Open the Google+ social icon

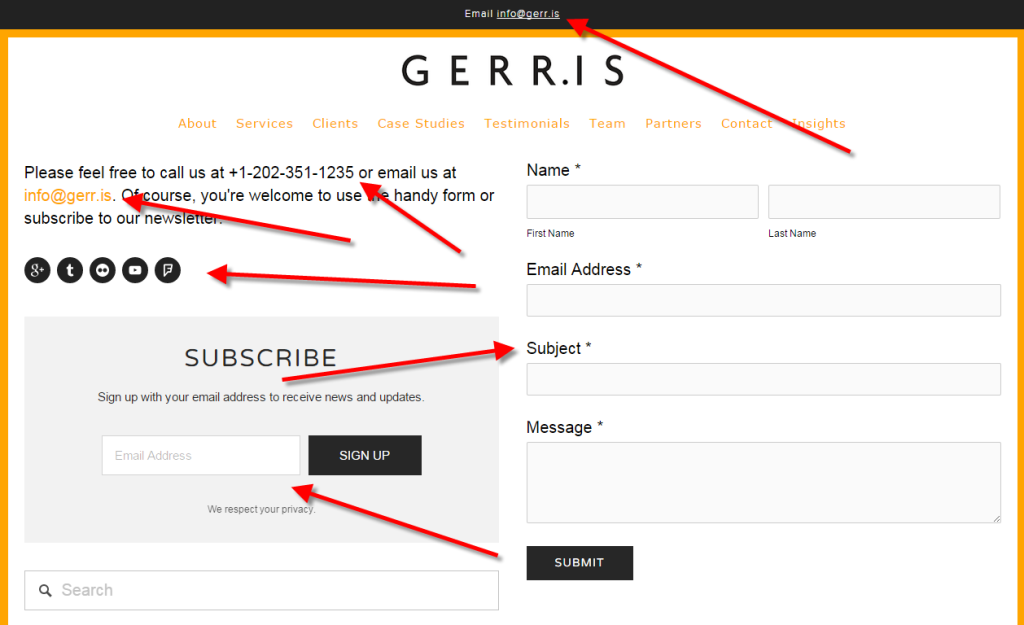point(36,270)
